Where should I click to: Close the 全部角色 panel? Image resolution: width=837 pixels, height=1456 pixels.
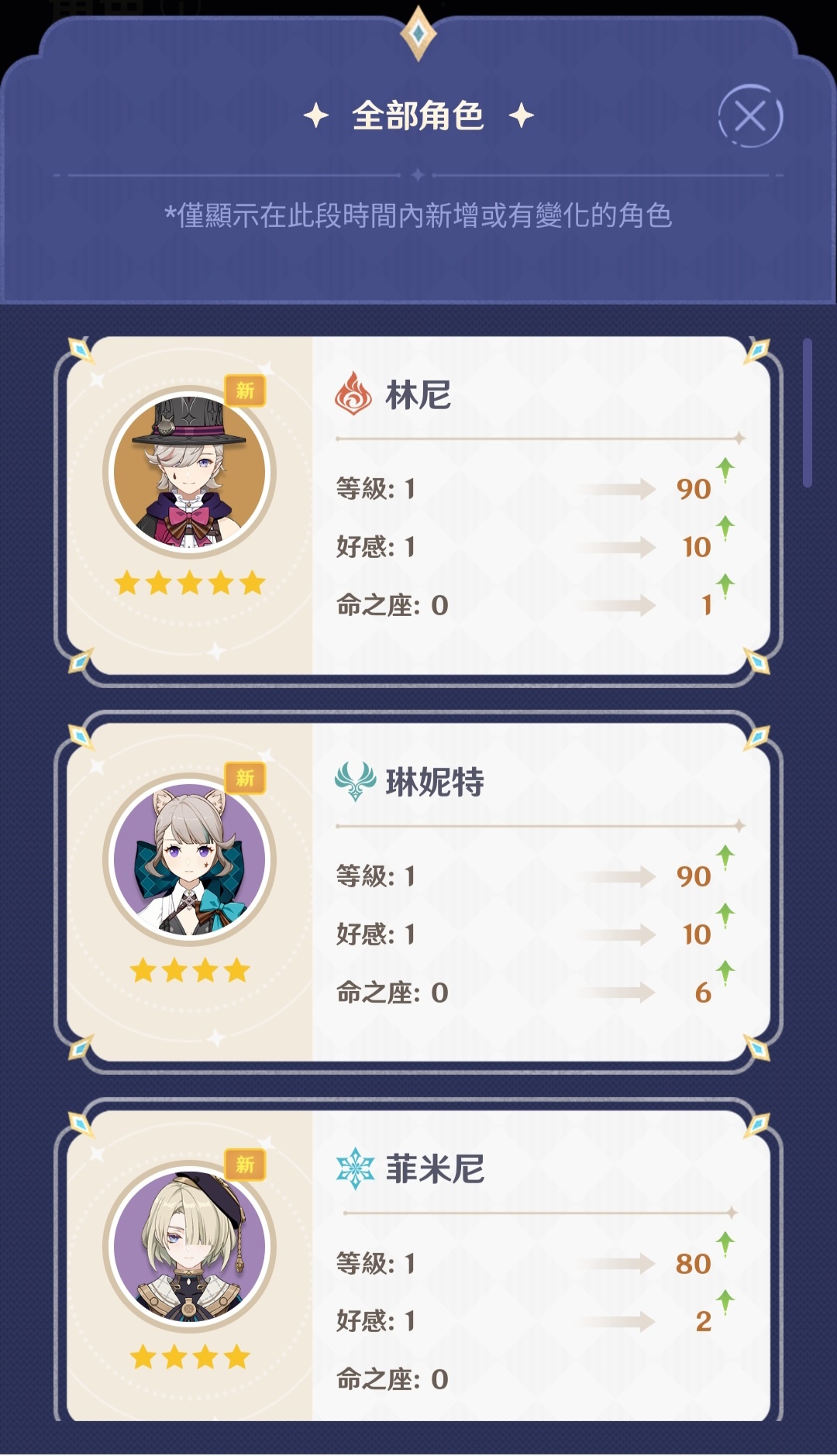pyautogui.click(x=750, y=116)
